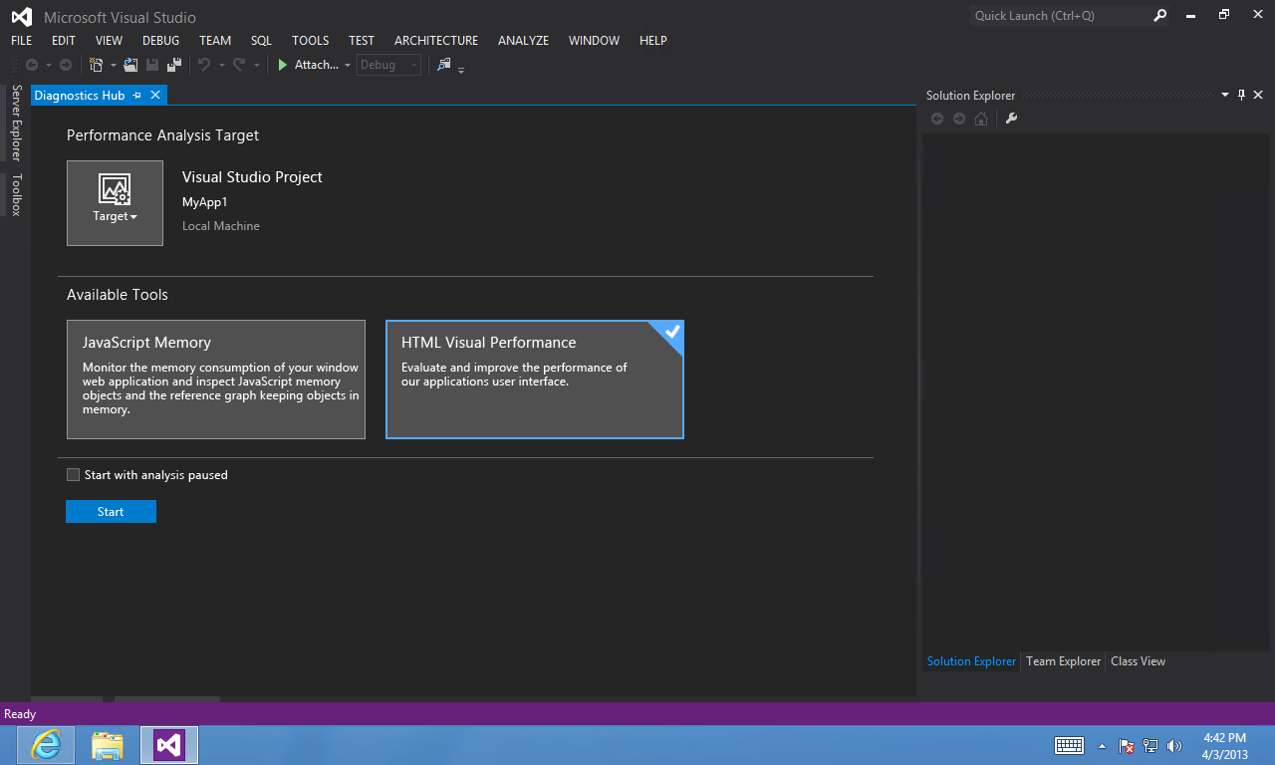Switch to the Team Explorer tab

1063,662
